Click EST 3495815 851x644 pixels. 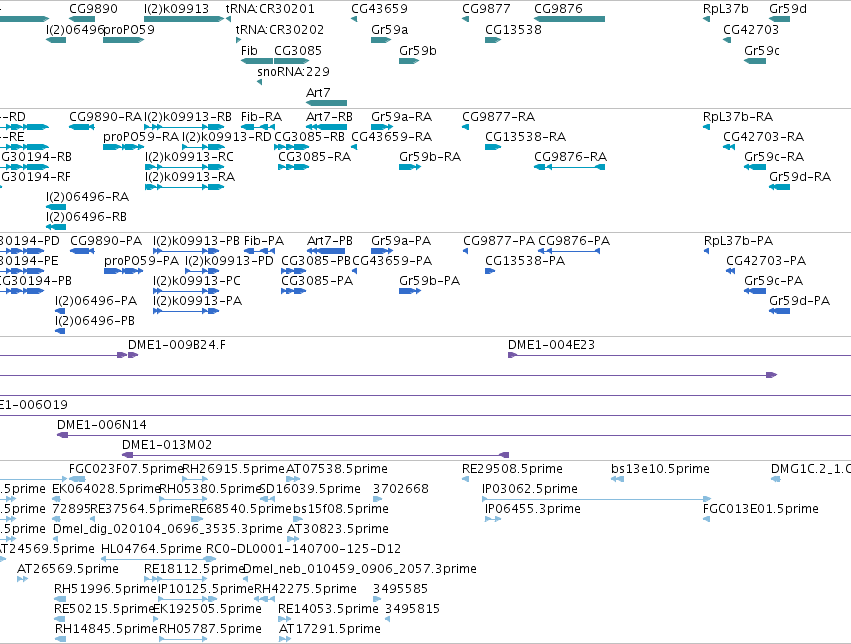click(x=412, y=608)
